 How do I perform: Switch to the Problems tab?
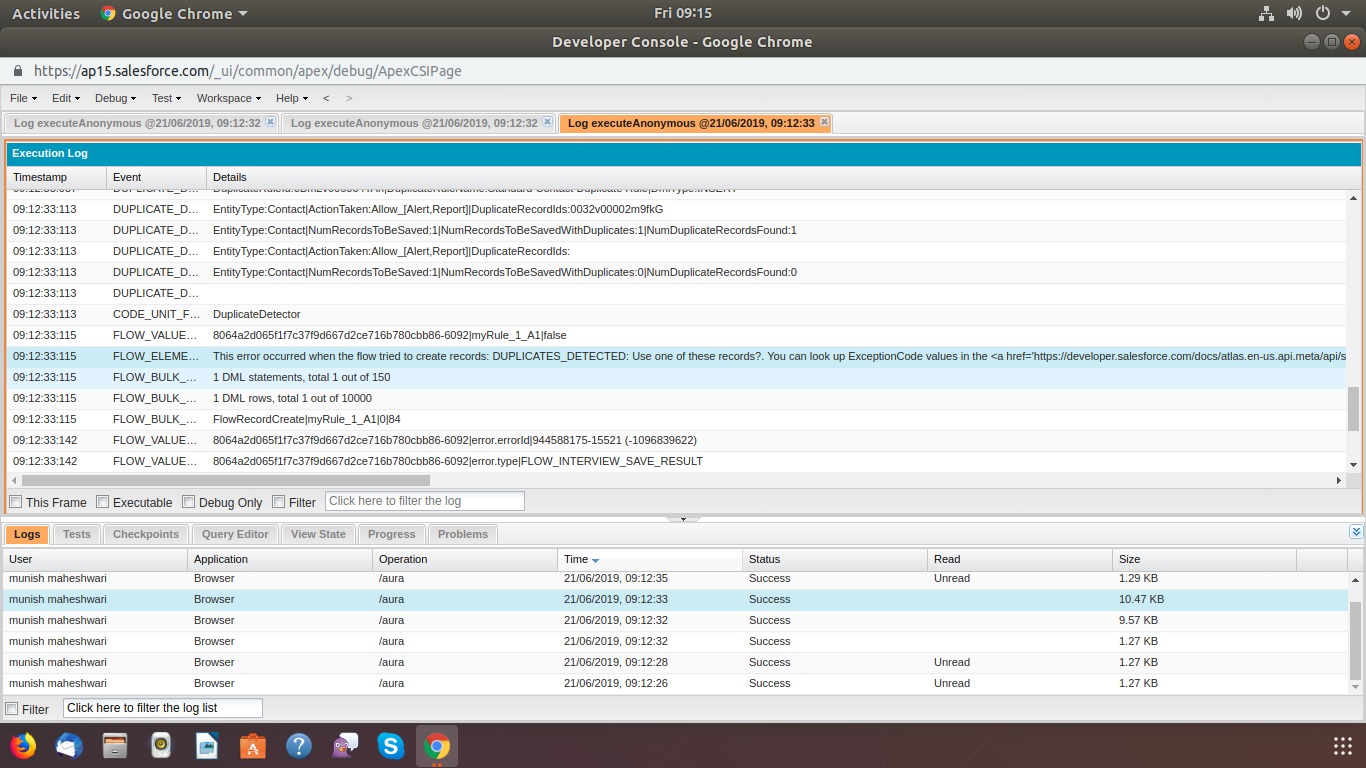tap(463, 534)
